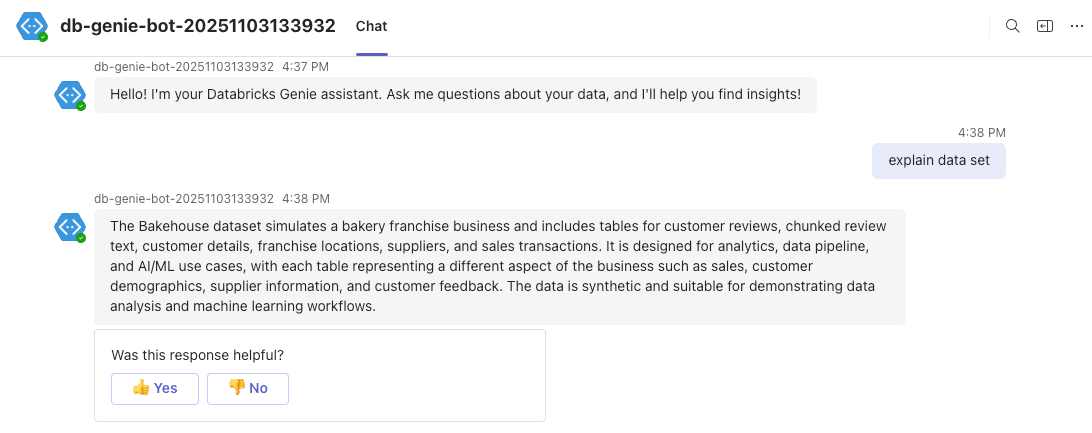
Task: Open the chat search magnifier icon
Action: point(1012,26)
